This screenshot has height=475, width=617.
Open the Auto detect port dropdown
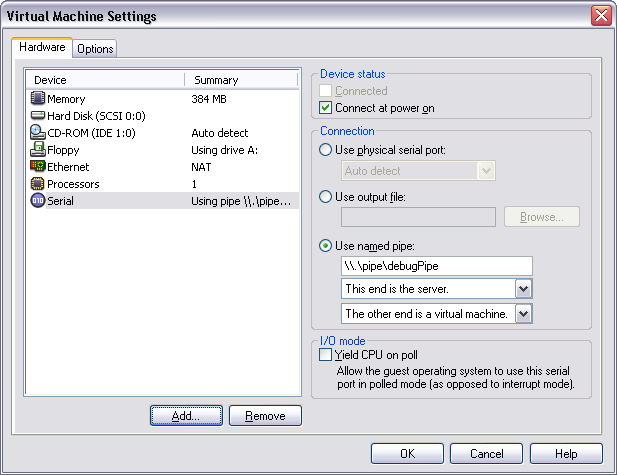coord(486,171)
